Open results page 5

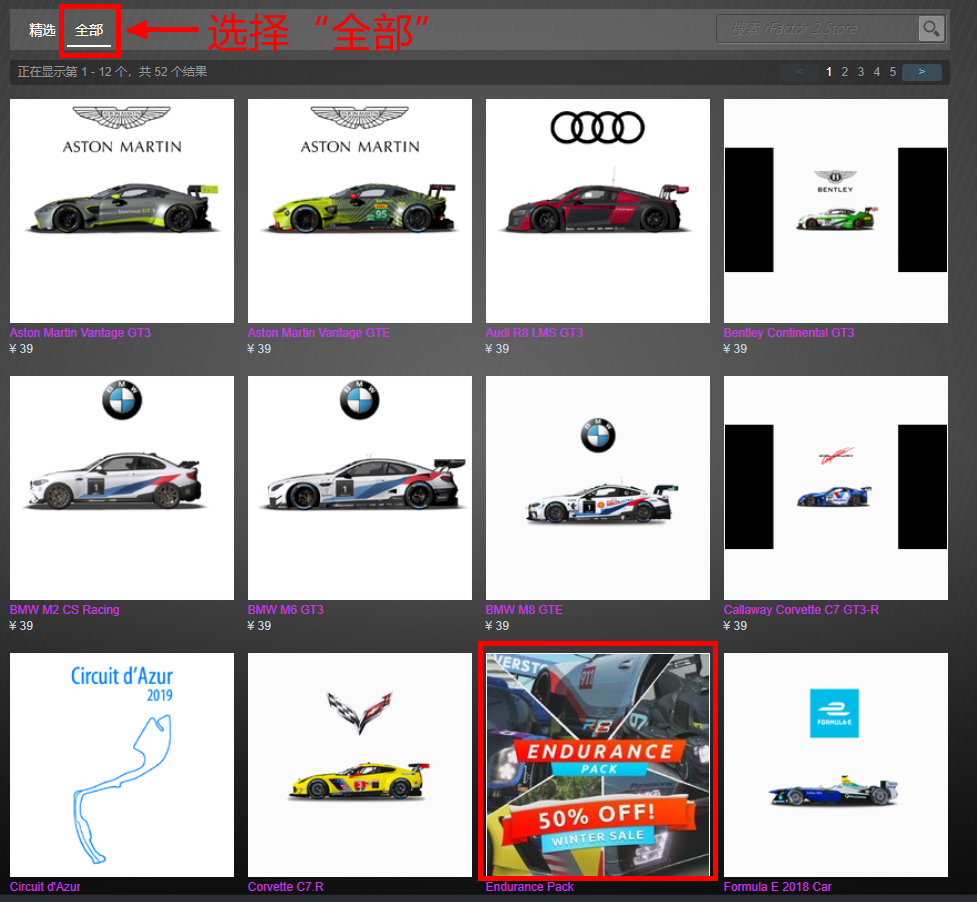pyautogui.click(x=893, y=72)
